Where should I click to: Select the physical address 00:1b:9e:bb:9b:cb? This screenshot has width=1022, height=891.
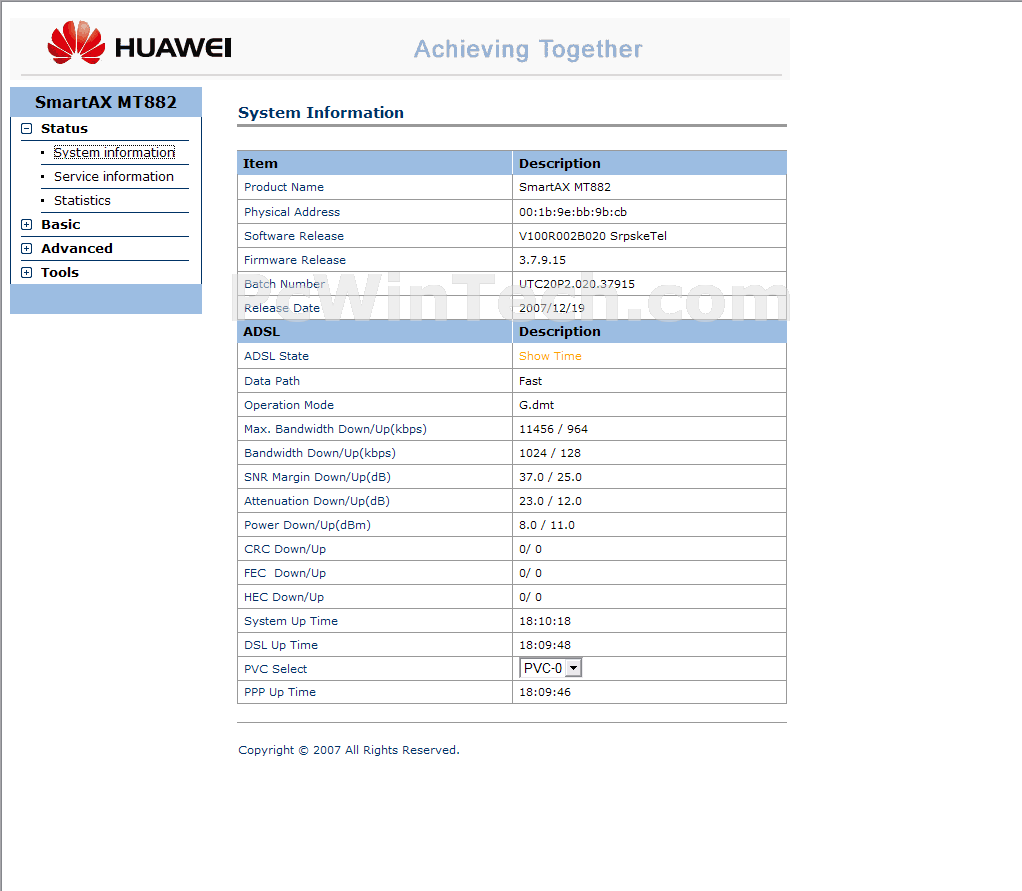tap(573, 212)
